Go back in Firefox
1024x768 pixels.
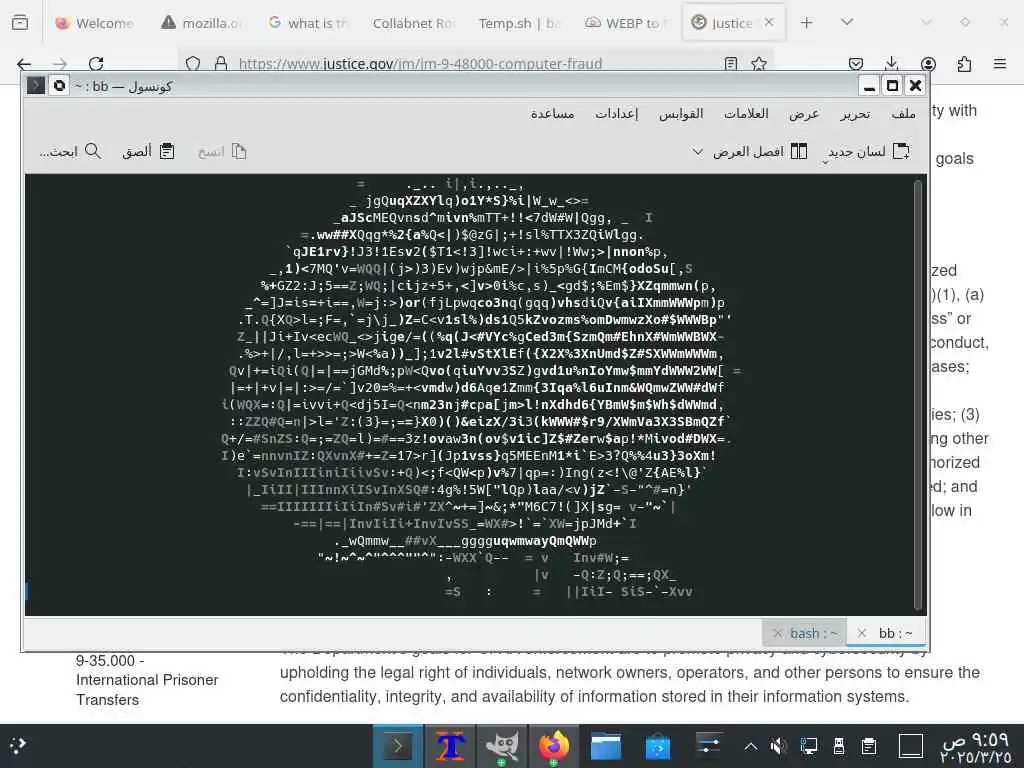pos(24,64)
